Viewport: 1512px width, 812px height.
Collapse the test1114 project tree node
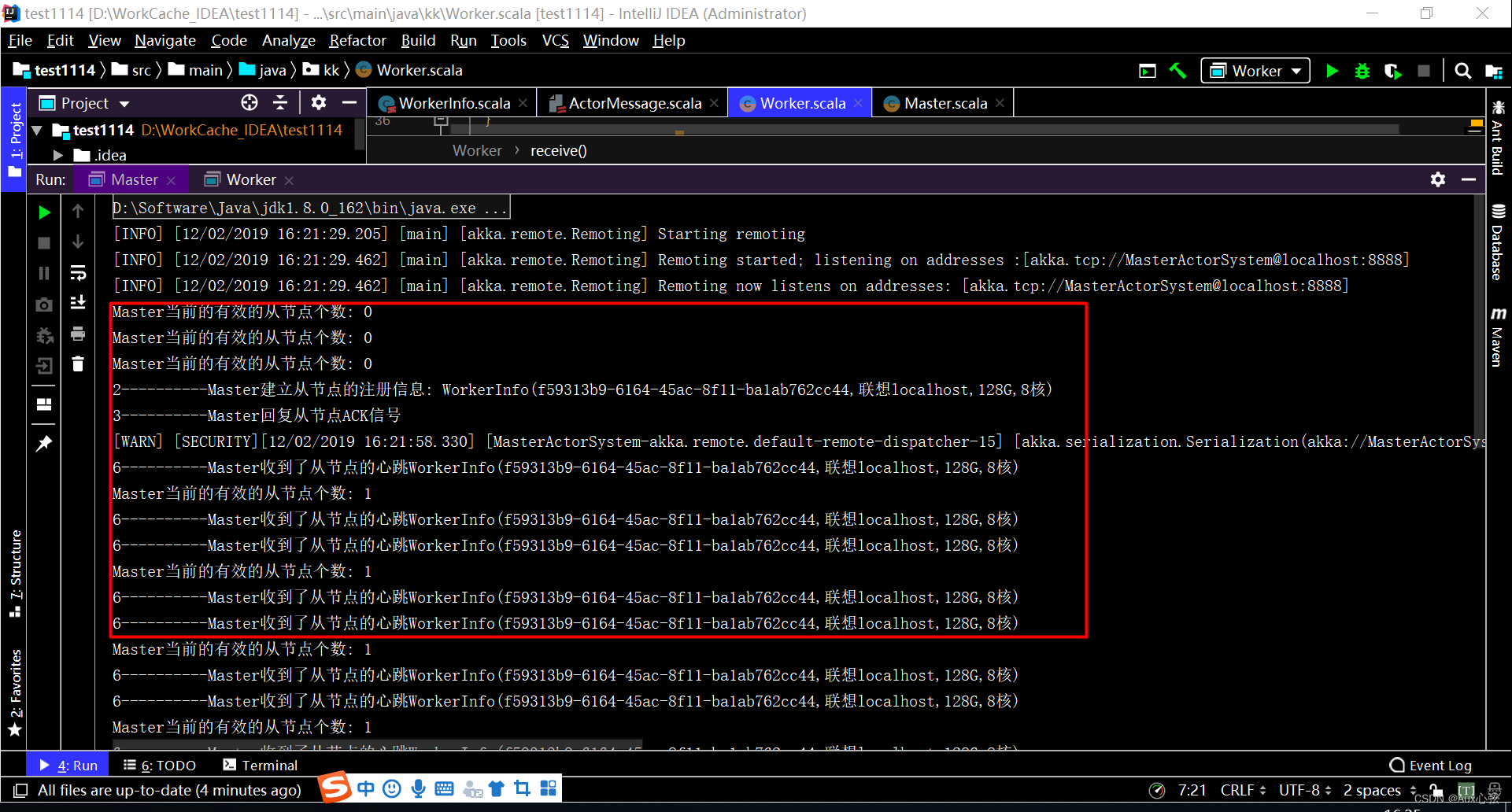37,130
